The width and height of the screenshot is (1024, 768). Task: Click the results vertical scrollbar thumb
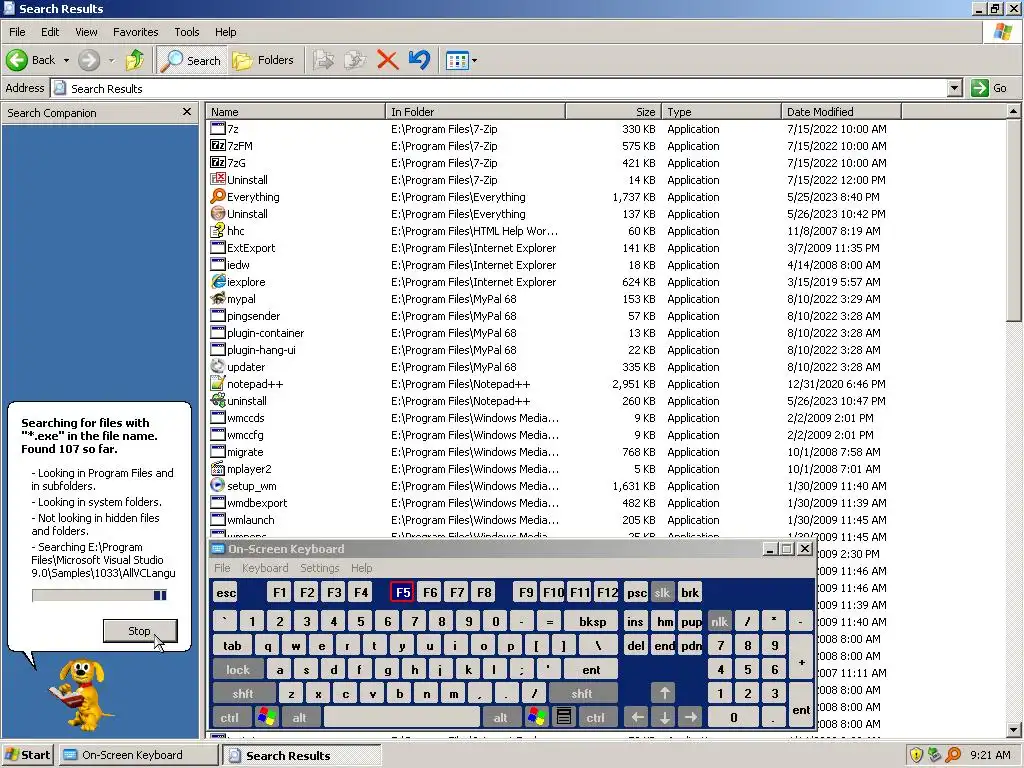[x=1014, y=219]
